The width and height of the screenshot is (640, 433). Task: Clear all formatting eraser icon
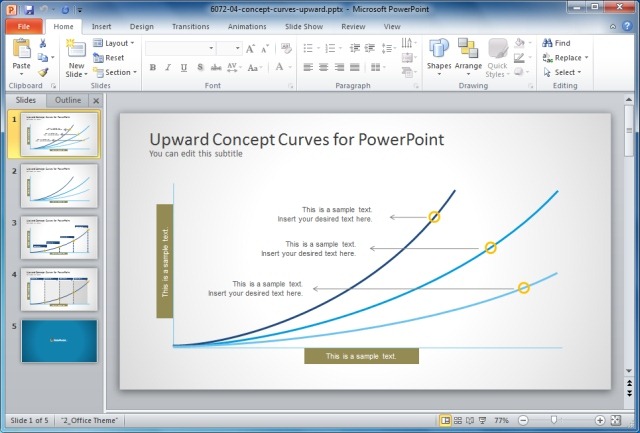click(x=287, y=49)
